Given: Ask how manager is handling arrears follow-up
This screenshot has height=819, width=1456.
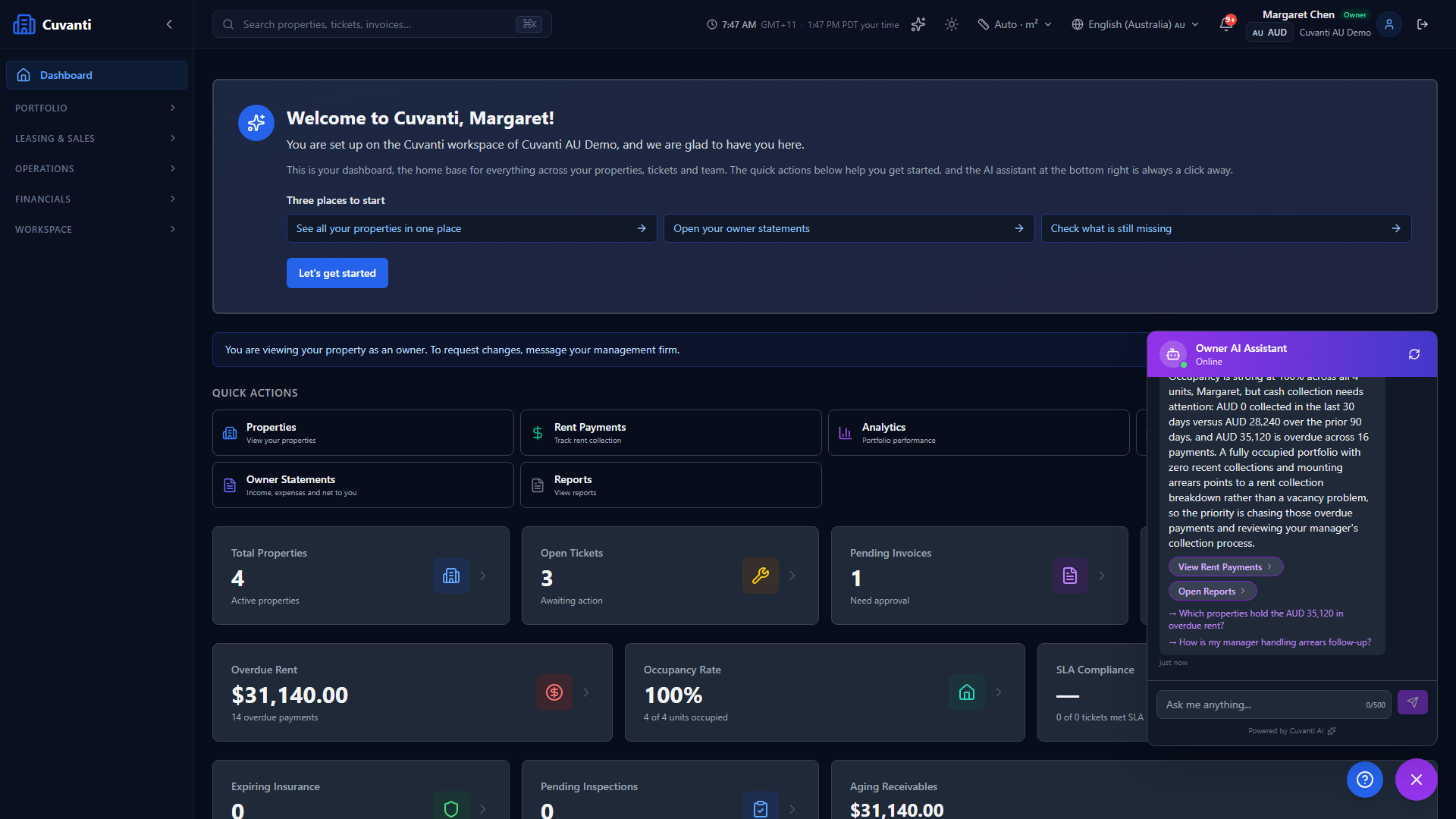Looking at the screenshot, I should 1270,642.
